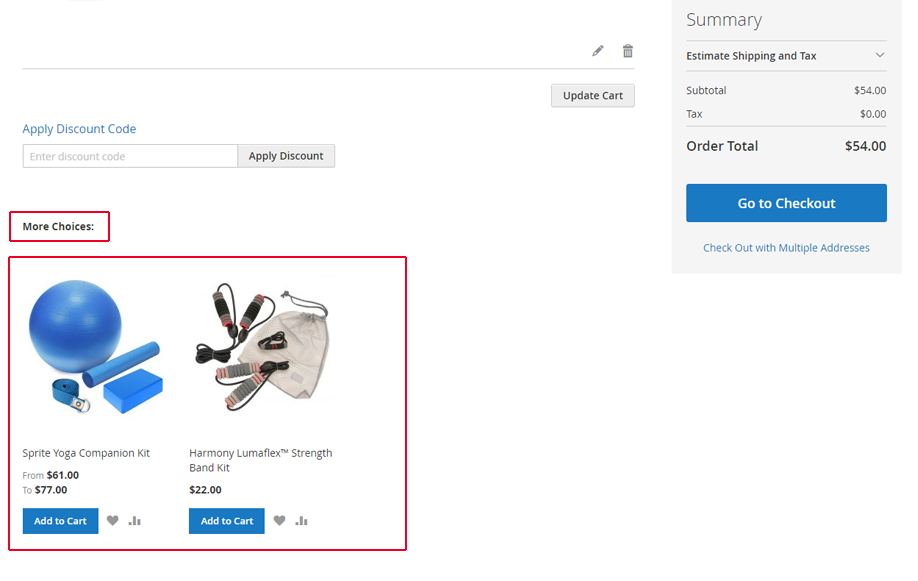This screenshot has height=581, width=918.
Task: Add Sprite Yoga Companion Kit to cart
Action: 60,521
